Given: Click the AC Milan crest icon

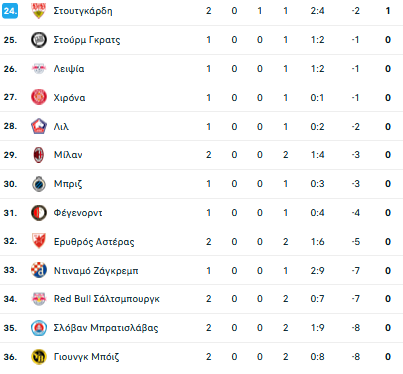Looking at the screenshot, I should point(39,155).
